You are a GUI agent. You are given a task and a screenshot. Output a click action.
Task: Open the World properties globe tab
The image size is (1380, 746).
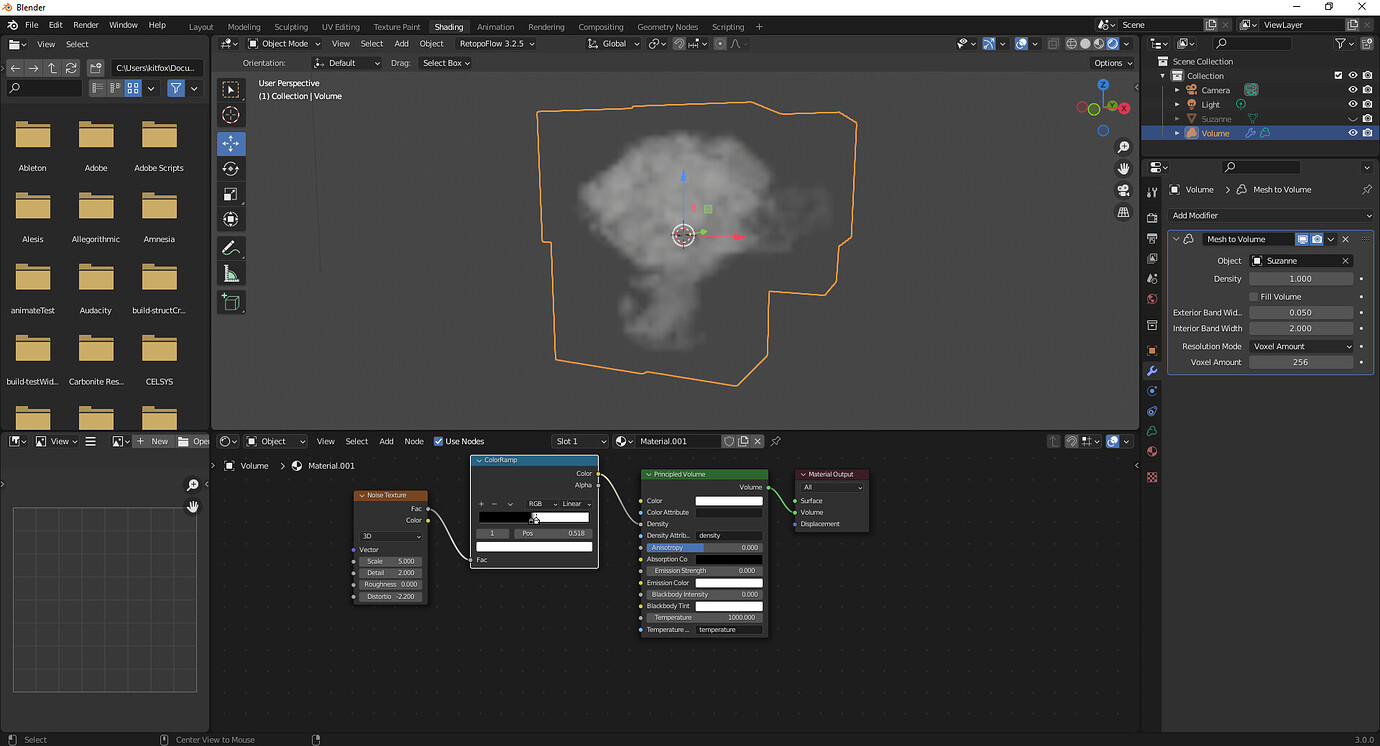pos(1152,298)
